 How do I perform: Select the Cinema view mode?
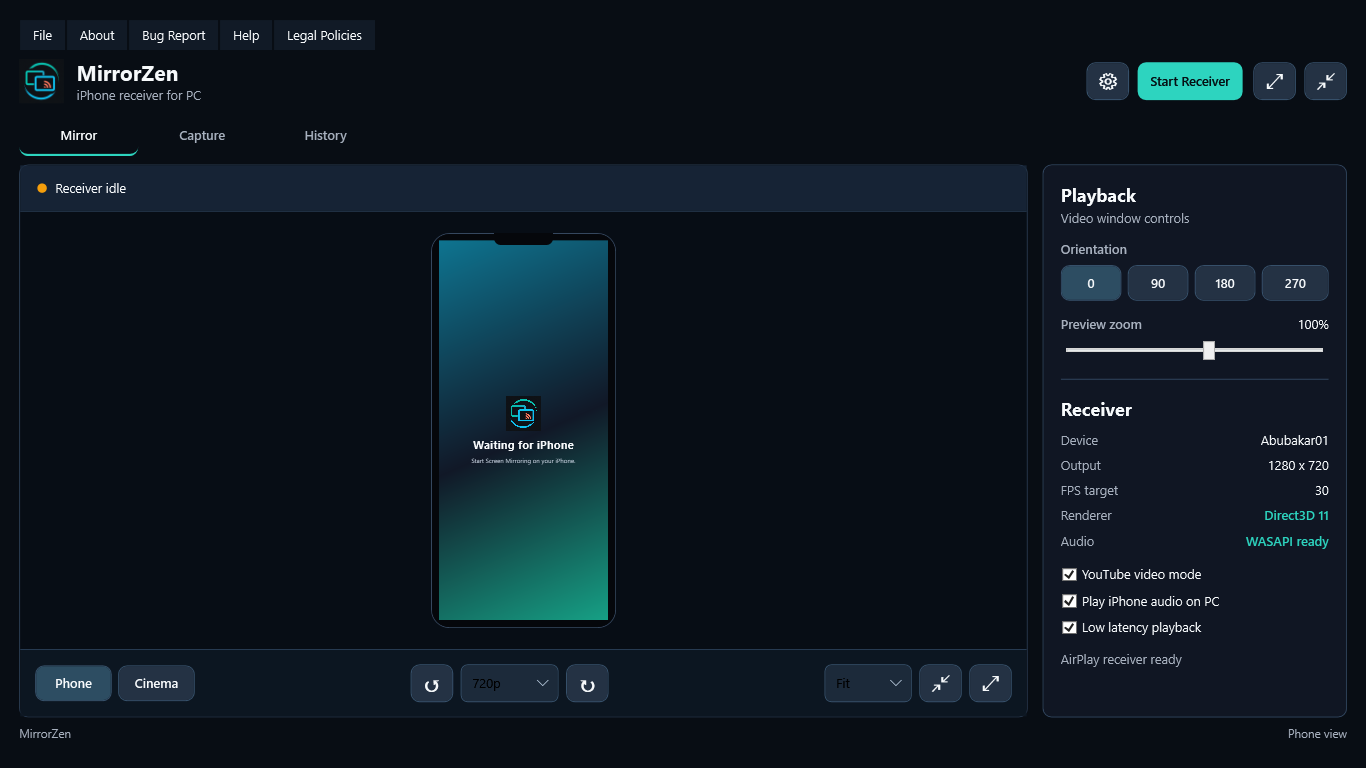(157, 684)
